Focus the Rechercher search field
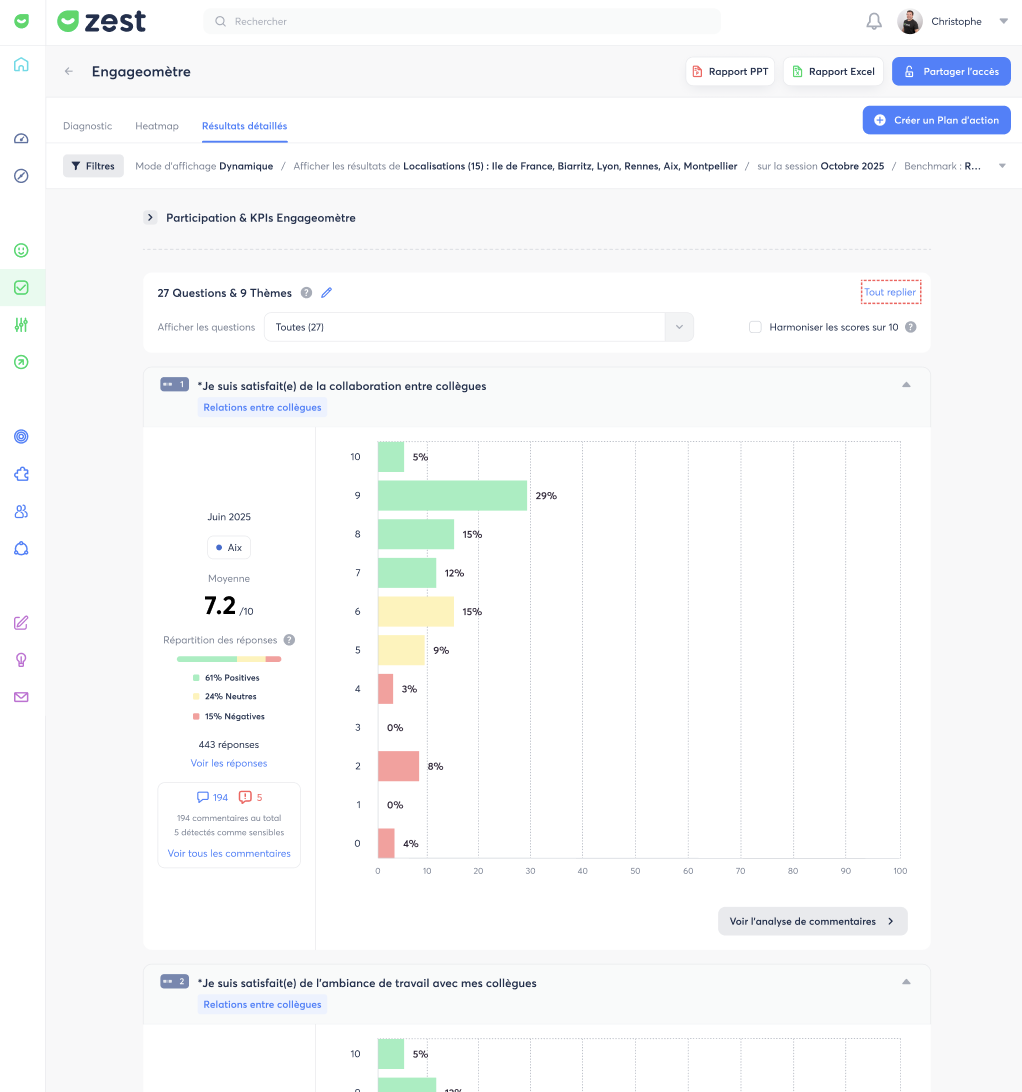Image resolution: width=1022 pixels, height=1092 pixels. 462,22
